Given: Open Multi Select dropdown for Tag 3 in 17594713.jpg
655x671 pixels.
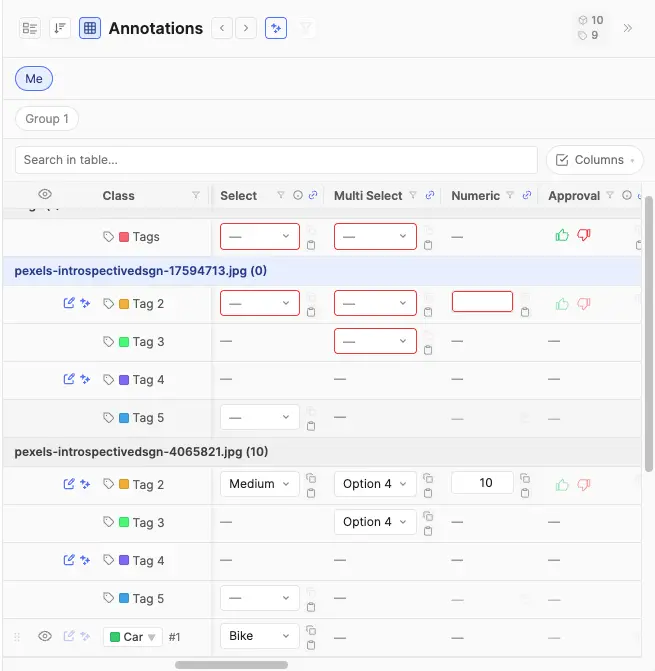Looking at the screenshot, I should click(375, 341).
